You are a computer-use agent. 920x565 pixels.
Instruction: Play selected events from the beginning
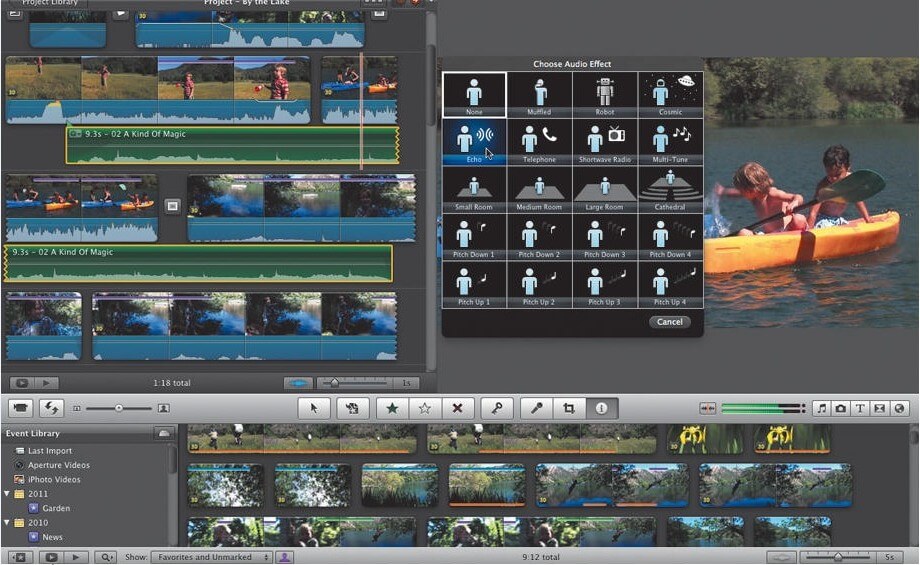(75, 557)
